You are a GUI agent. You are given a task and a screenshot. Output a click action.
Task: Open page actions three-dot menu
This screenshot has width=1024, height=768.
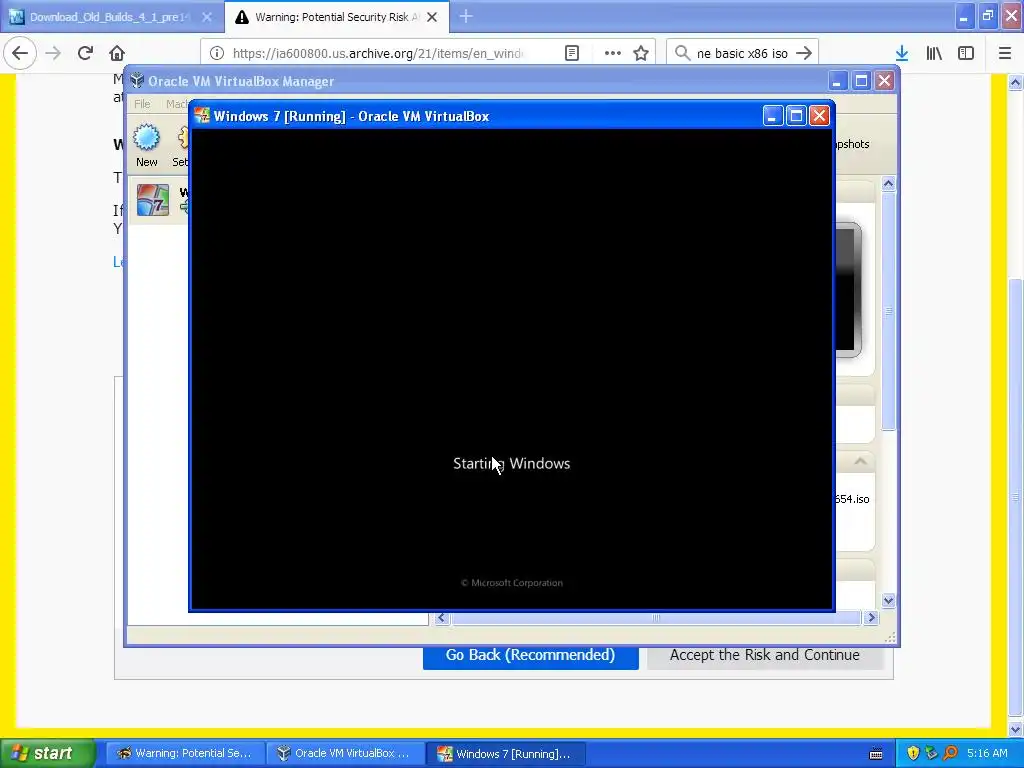(613, 53)
